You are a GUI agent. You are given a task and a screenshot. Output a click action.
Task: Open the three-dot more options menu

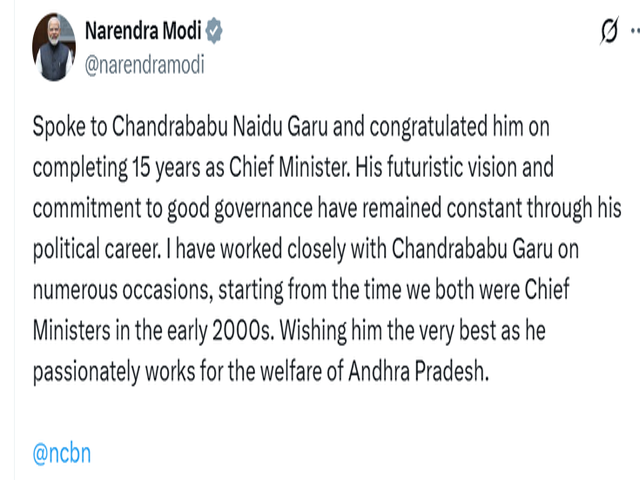click(632, 33)
